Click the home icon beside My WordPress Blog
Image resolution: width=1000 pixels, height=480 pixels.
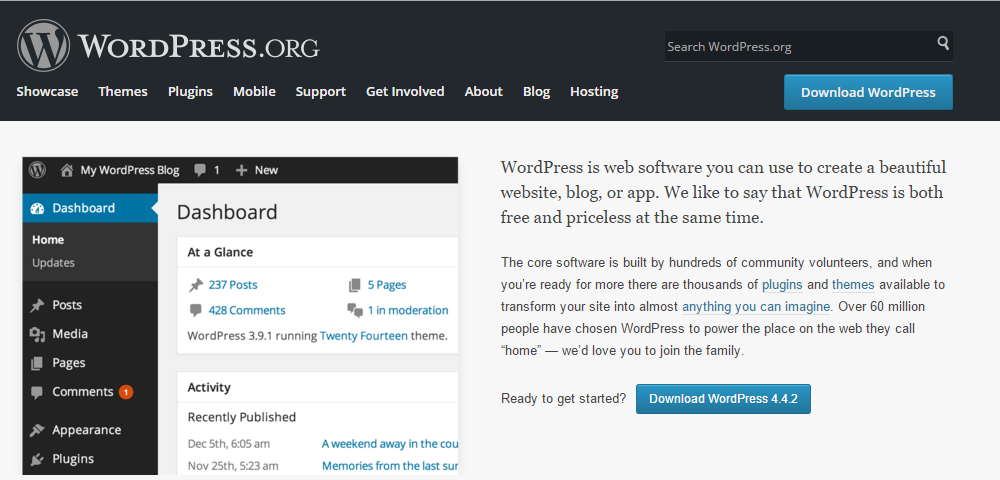66,170
